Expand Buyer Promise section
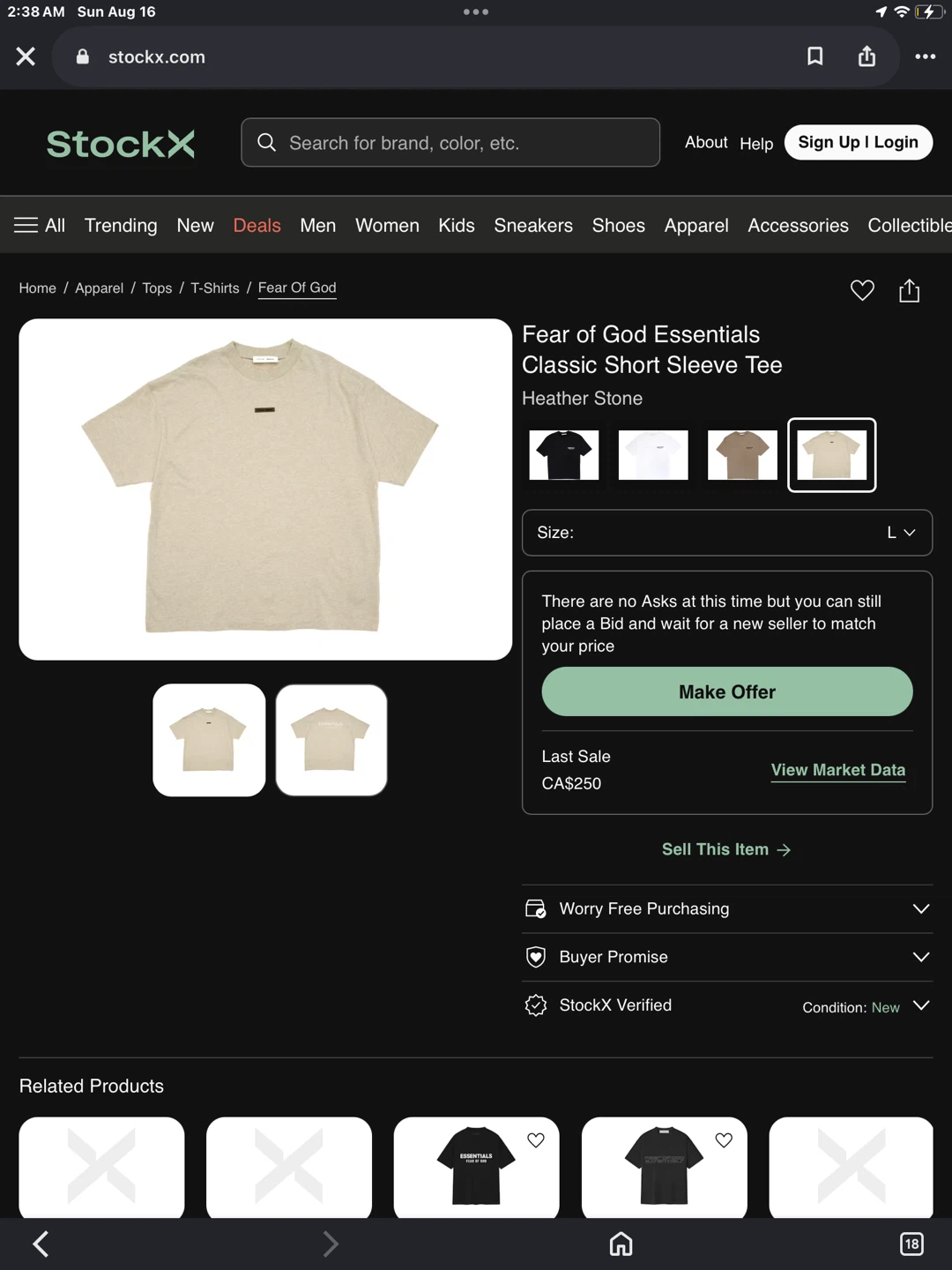The width and height of the screenshot is (952, 1270). click(x=727, y=957)
